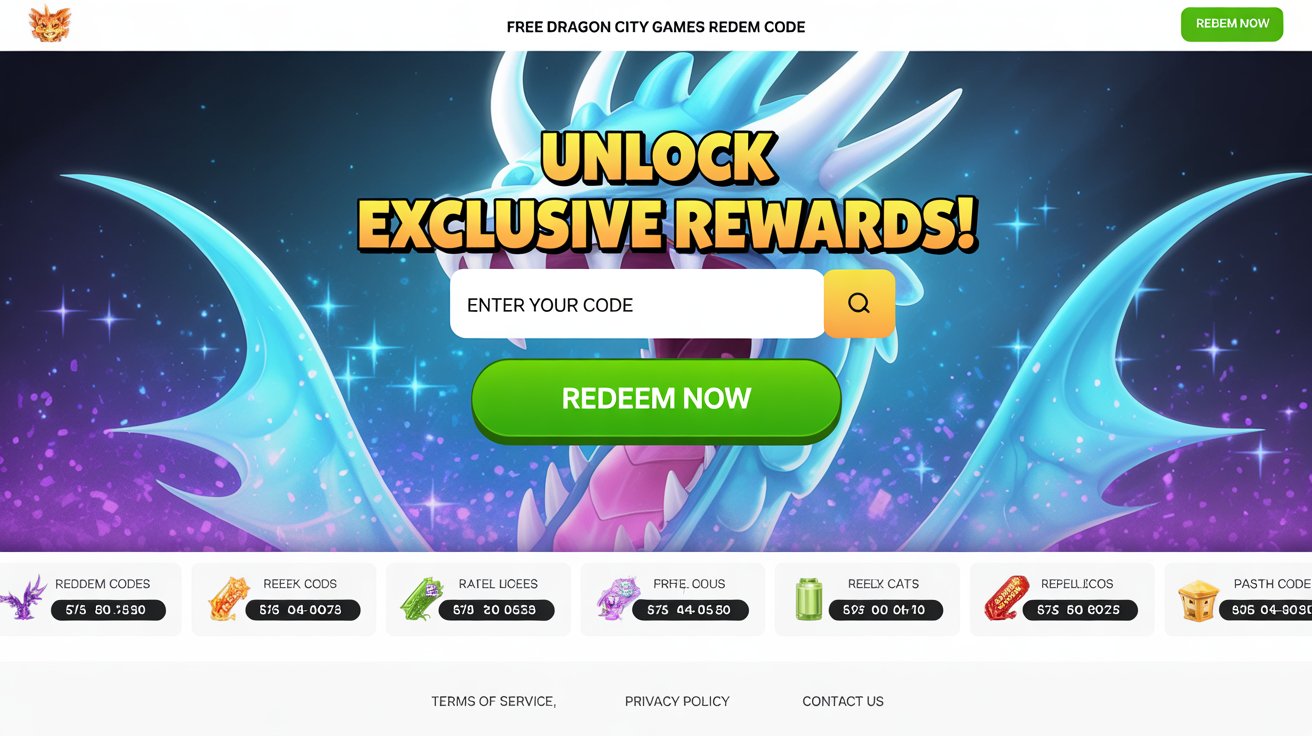Click the code pill under Reelx Cats
1312x736 pixels.
pyautogui.click(x=885, y=610)
